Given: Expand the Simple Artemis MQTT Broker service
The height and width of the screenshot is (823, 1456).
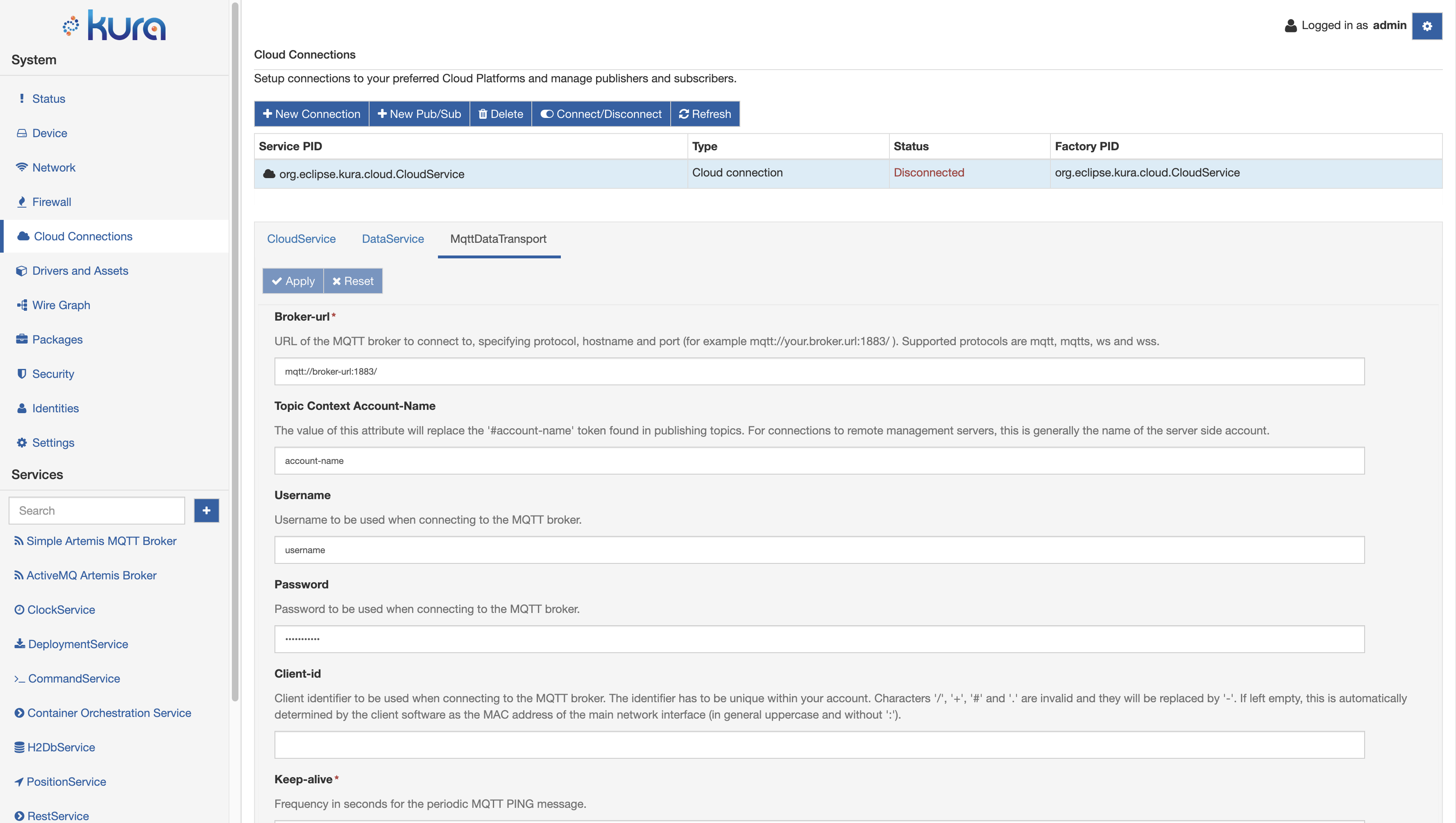Looking at the screenshot, I should [101, 541].
